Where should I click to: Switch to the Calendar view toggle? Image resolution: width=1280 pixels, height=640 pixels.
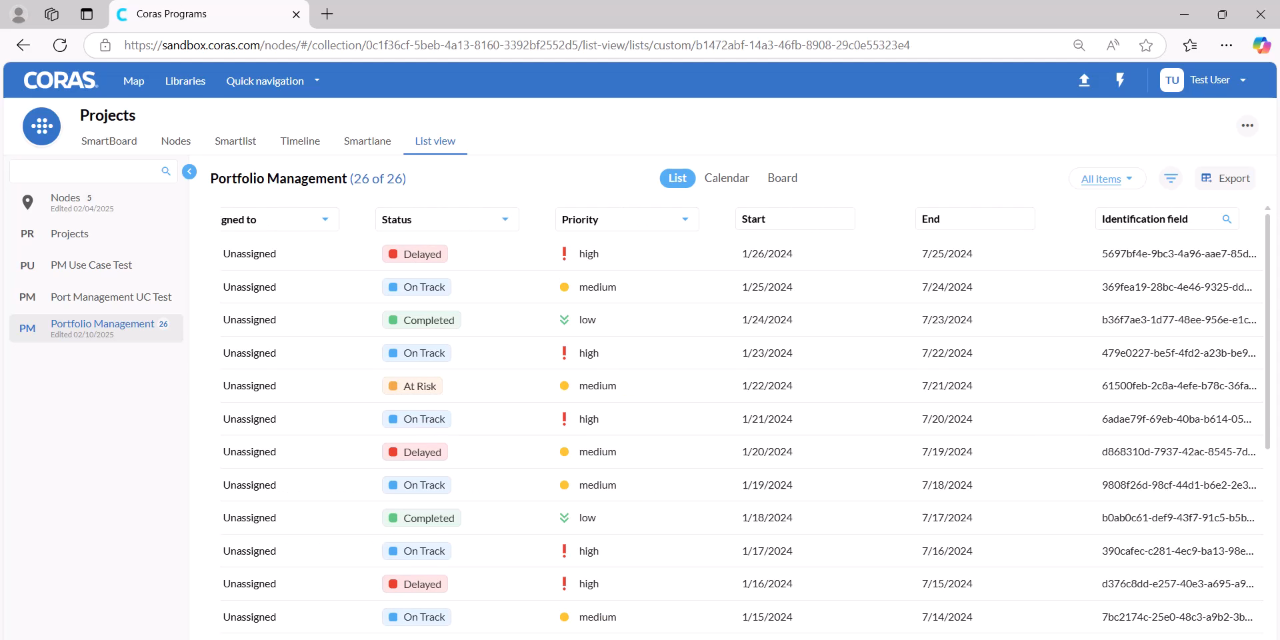click(727, 178)
